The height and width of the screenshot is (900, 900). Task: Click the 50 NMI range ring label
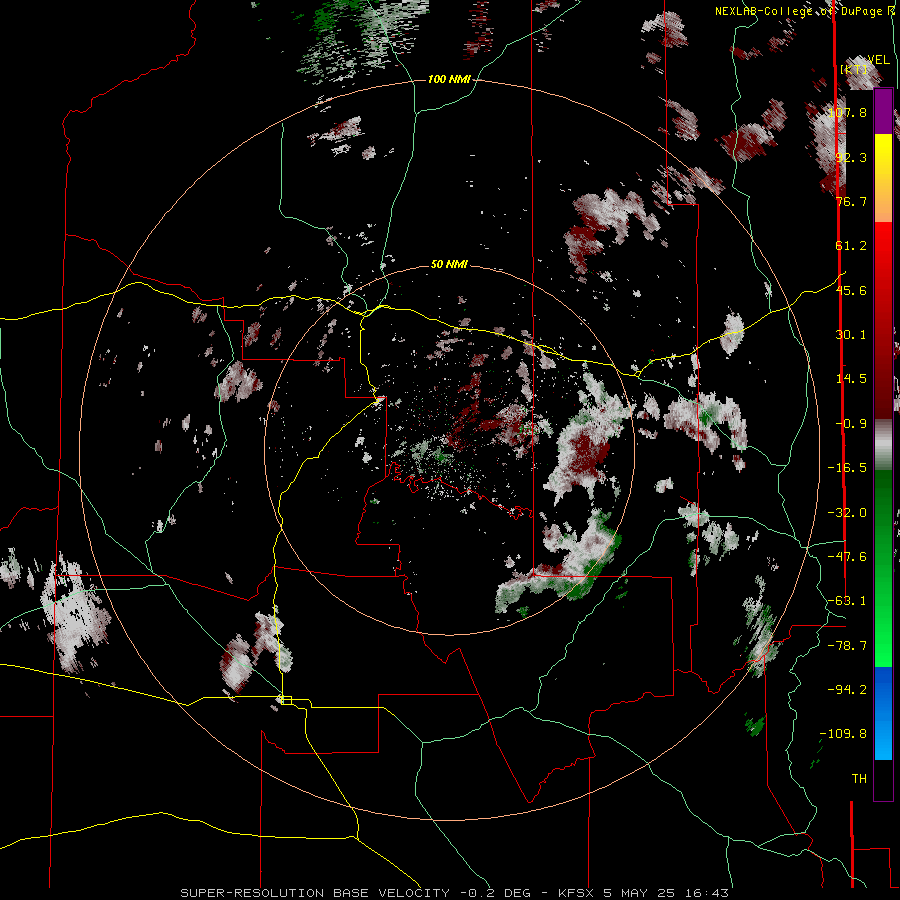(x=449, y=265)
